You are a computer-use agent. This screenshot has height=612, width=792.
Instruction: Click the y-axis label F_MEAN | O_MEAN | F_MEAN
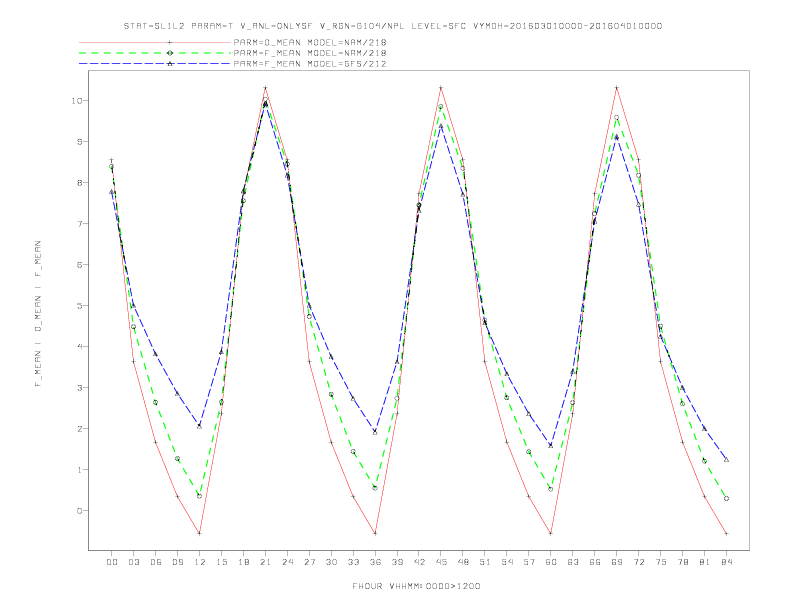(38, 314)
